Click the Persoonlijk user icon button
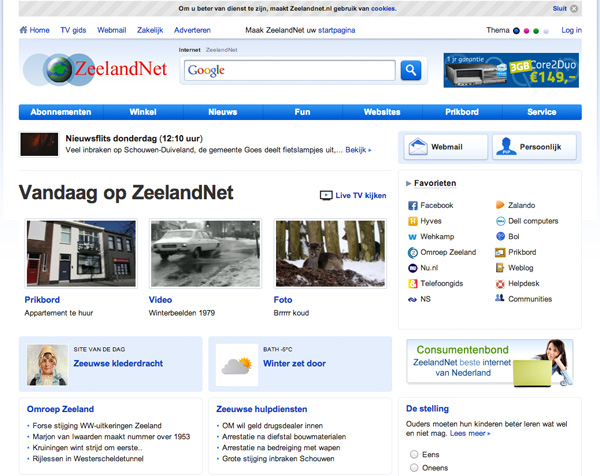The height and width of the screenshot is (476, 600). click(x=507, y=147)
